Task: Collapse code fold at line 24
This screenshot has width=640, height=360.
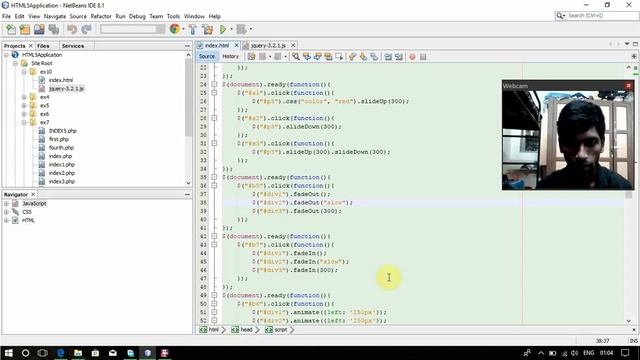Action: coord(214,84)
